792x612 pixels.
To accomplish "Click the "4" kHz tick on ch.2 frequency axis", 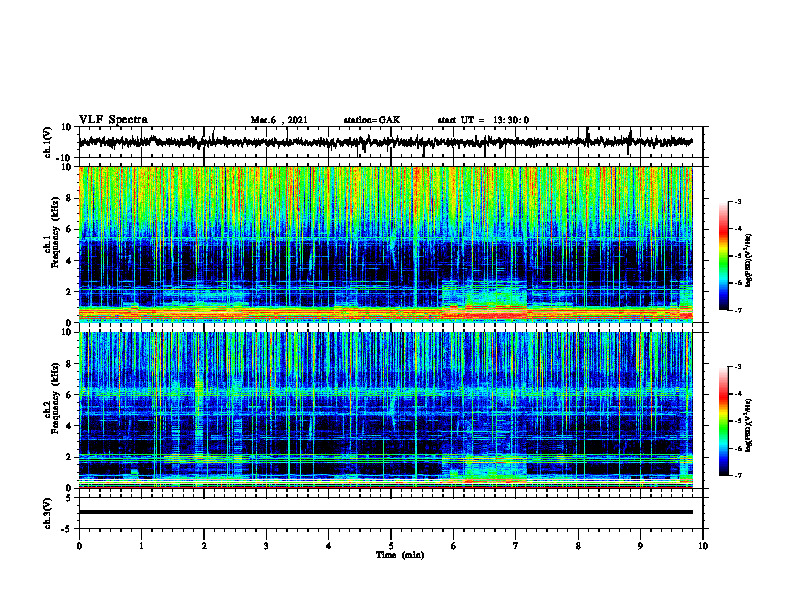I will click(70, 426).
